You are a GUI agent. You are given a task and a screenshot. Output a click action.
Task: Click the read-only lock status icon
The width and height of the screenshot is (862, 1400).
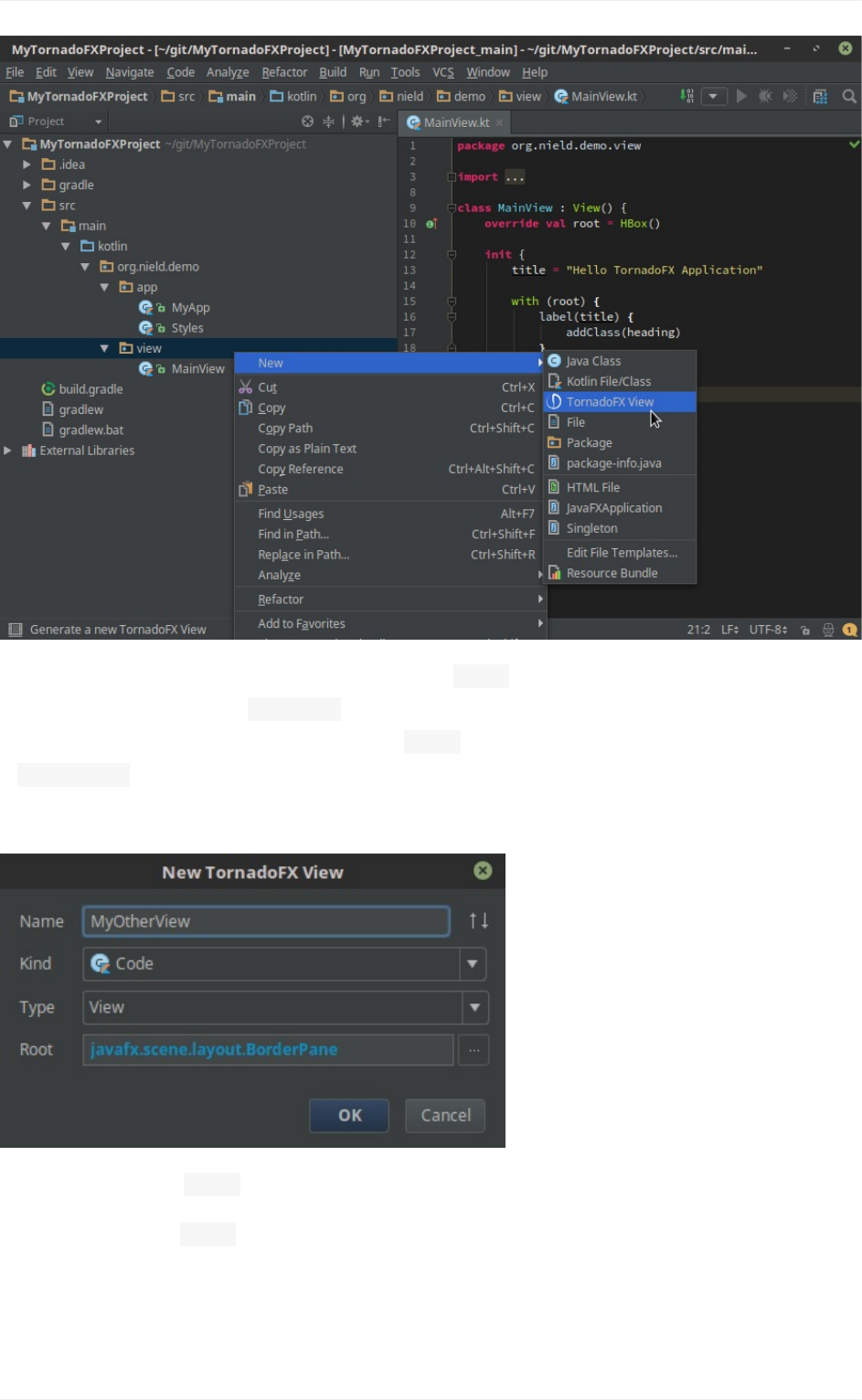pos(805,630)
